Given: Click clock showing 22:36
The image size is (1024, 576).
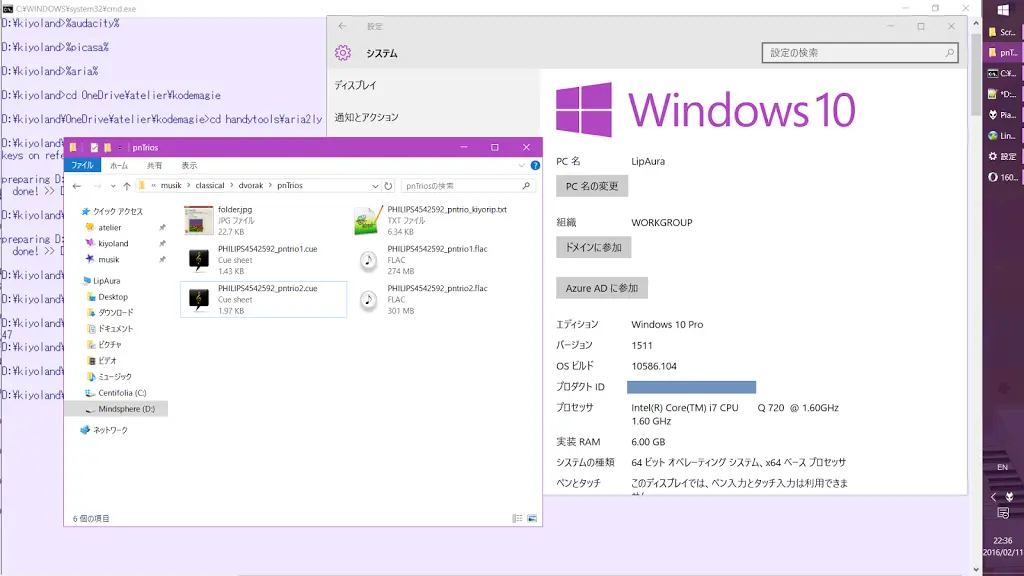Looking at the screenshot, I should [1002, 541].
